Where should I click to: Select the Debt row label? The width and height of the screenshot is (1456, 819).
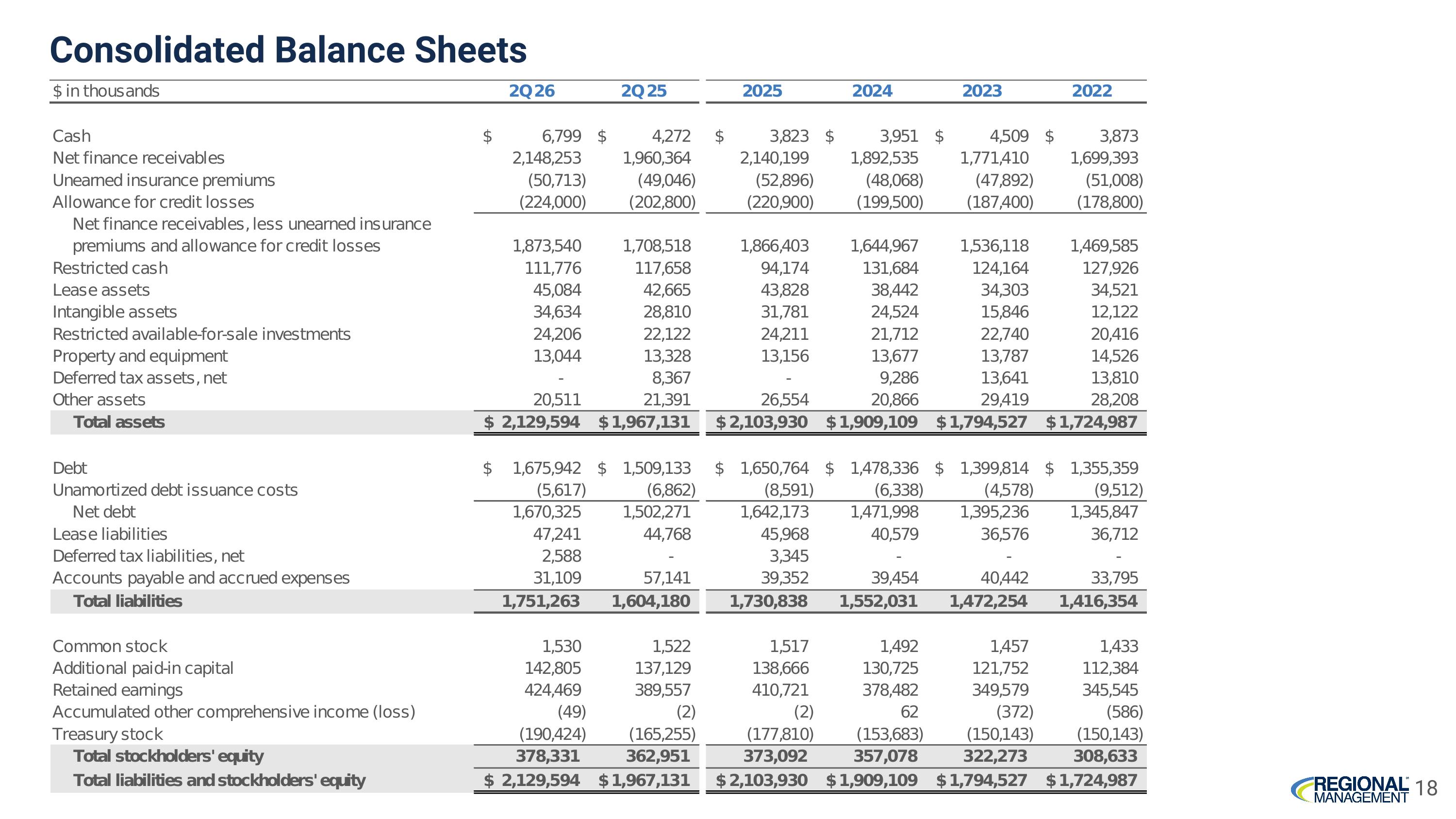click(69, 468)
